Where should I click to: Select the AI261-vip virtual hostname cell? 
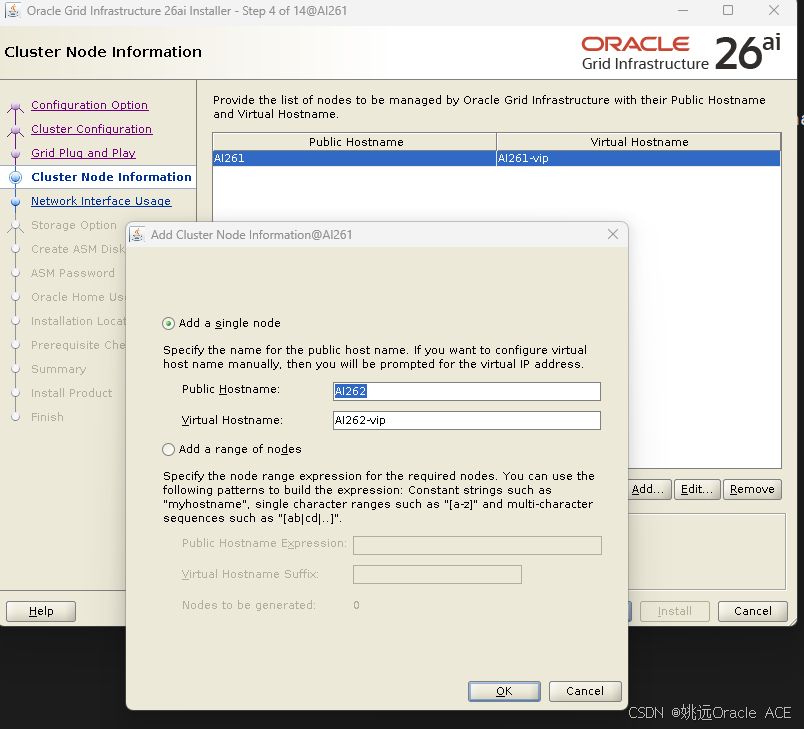click(638, 158)
